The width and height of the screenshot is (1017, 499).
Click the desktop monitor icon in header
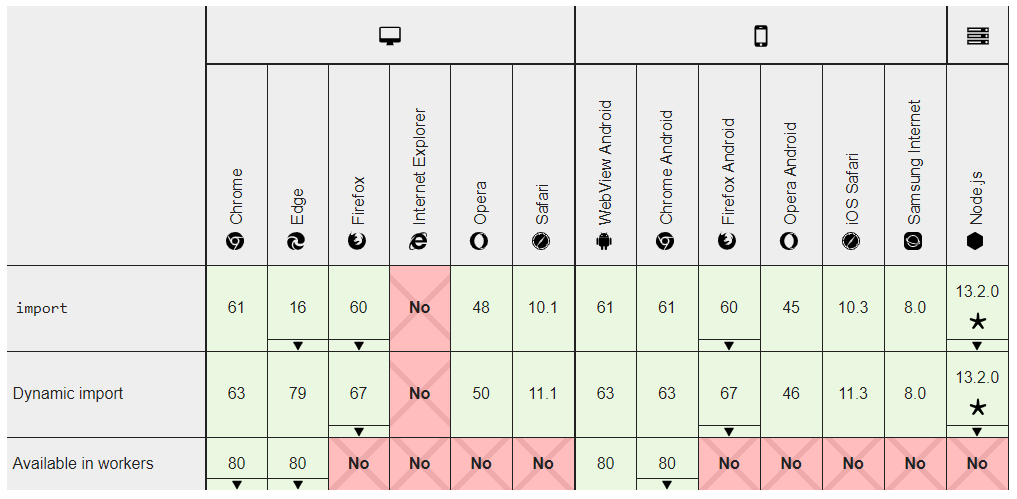[x=389, y=36]
